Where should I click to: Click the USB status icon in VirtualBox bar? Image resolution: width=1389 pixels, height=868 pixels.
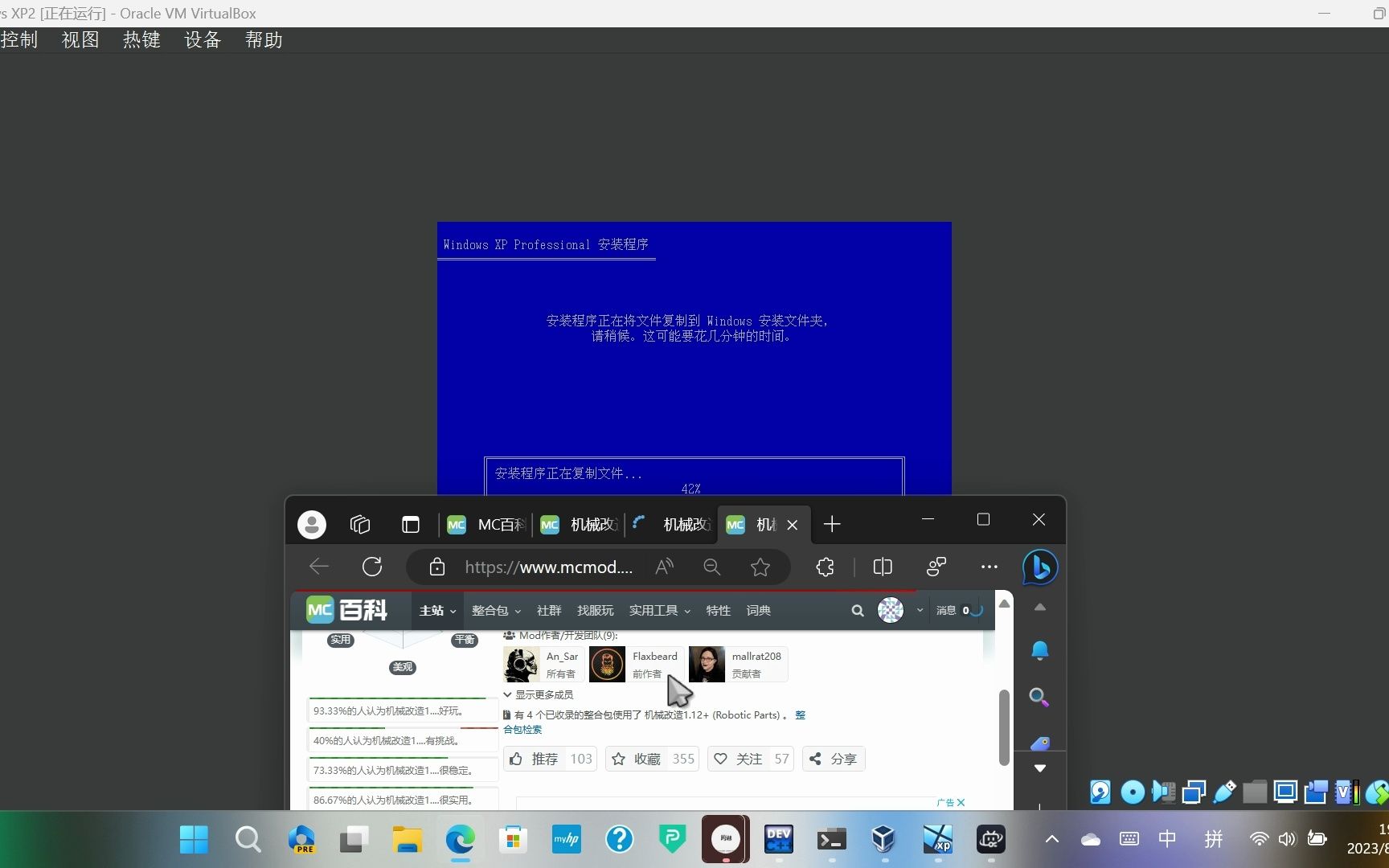(1223, 792)
